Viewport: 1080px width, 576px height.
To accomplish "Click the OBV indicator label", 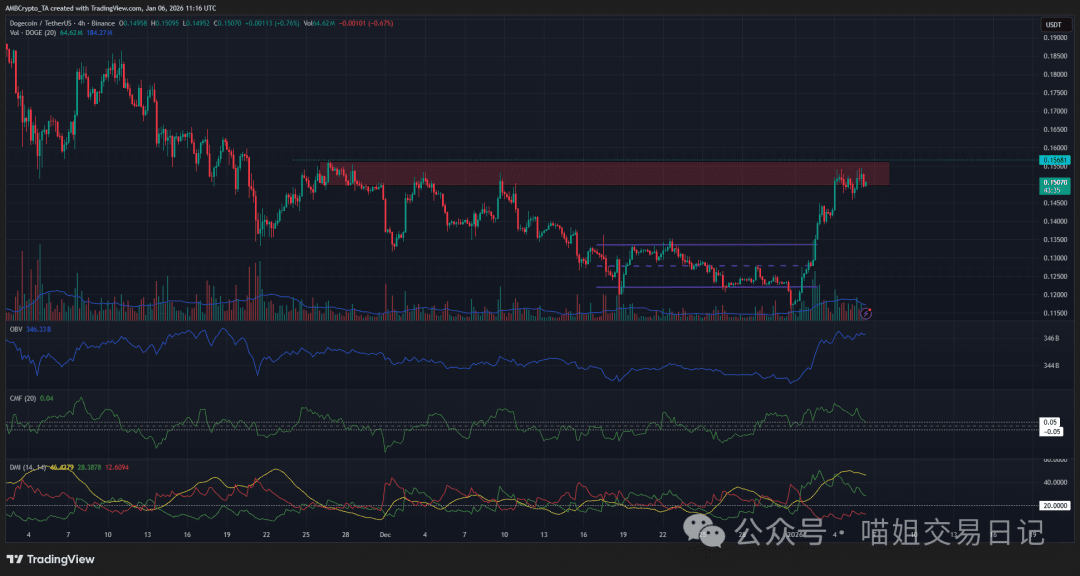I will [x=15, y=331].
